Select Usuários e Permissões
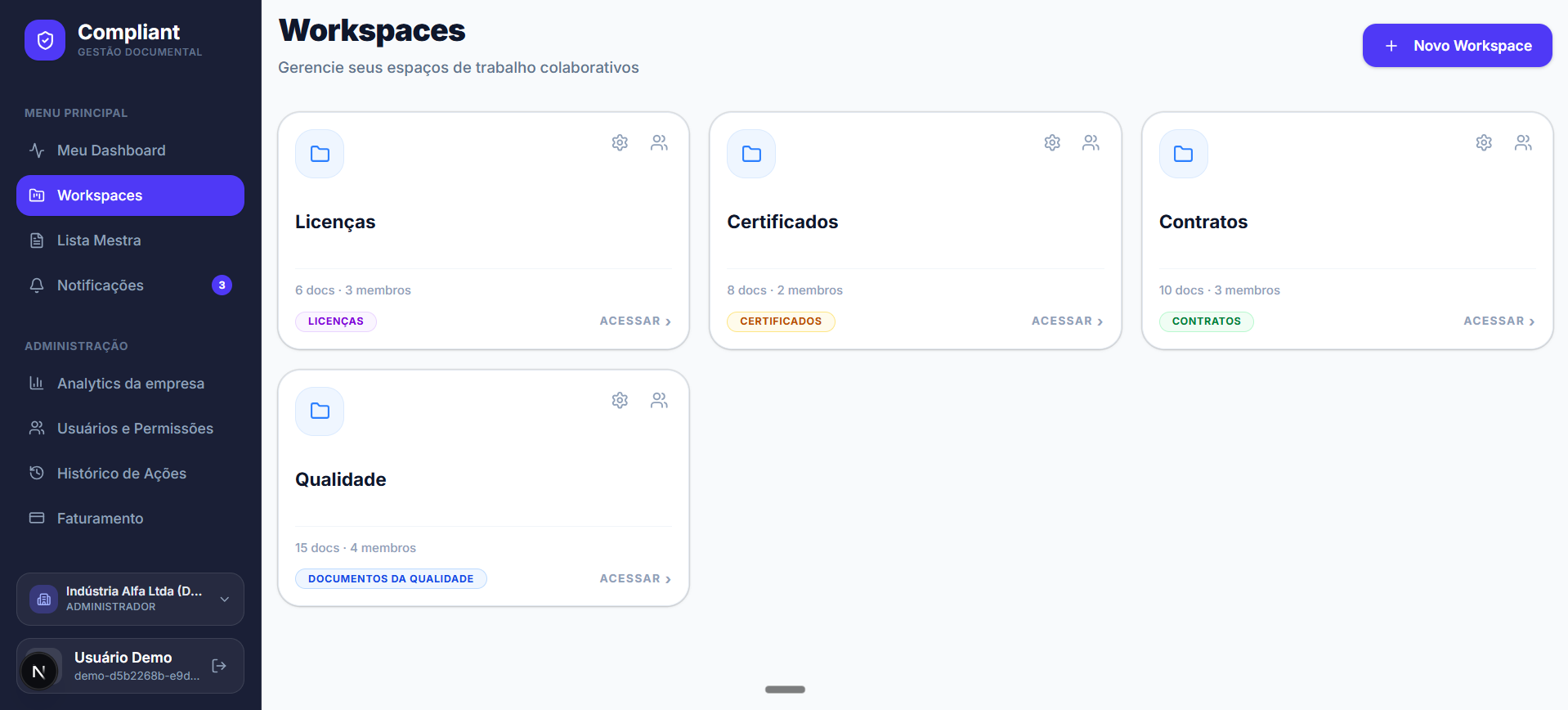Screen dimensions: 1568x710 pyautogui.click(x=135, y=428)
